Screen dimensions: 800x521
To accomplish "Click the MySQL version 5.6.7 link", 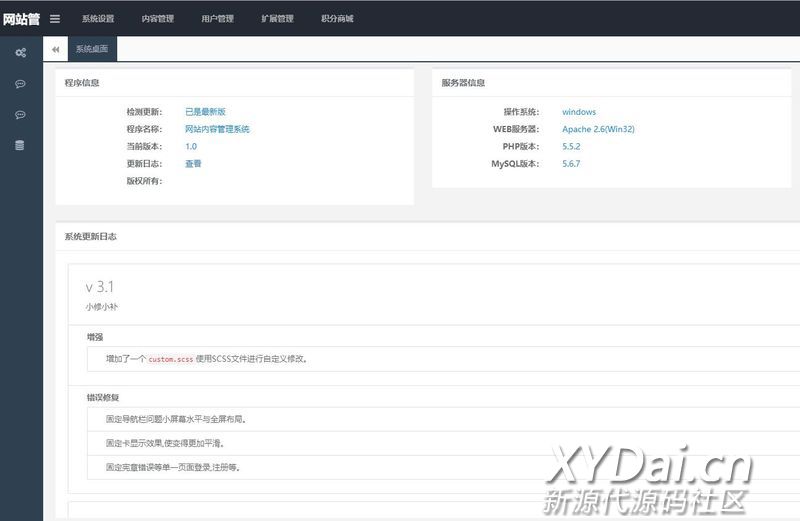I will click(571, 163).
